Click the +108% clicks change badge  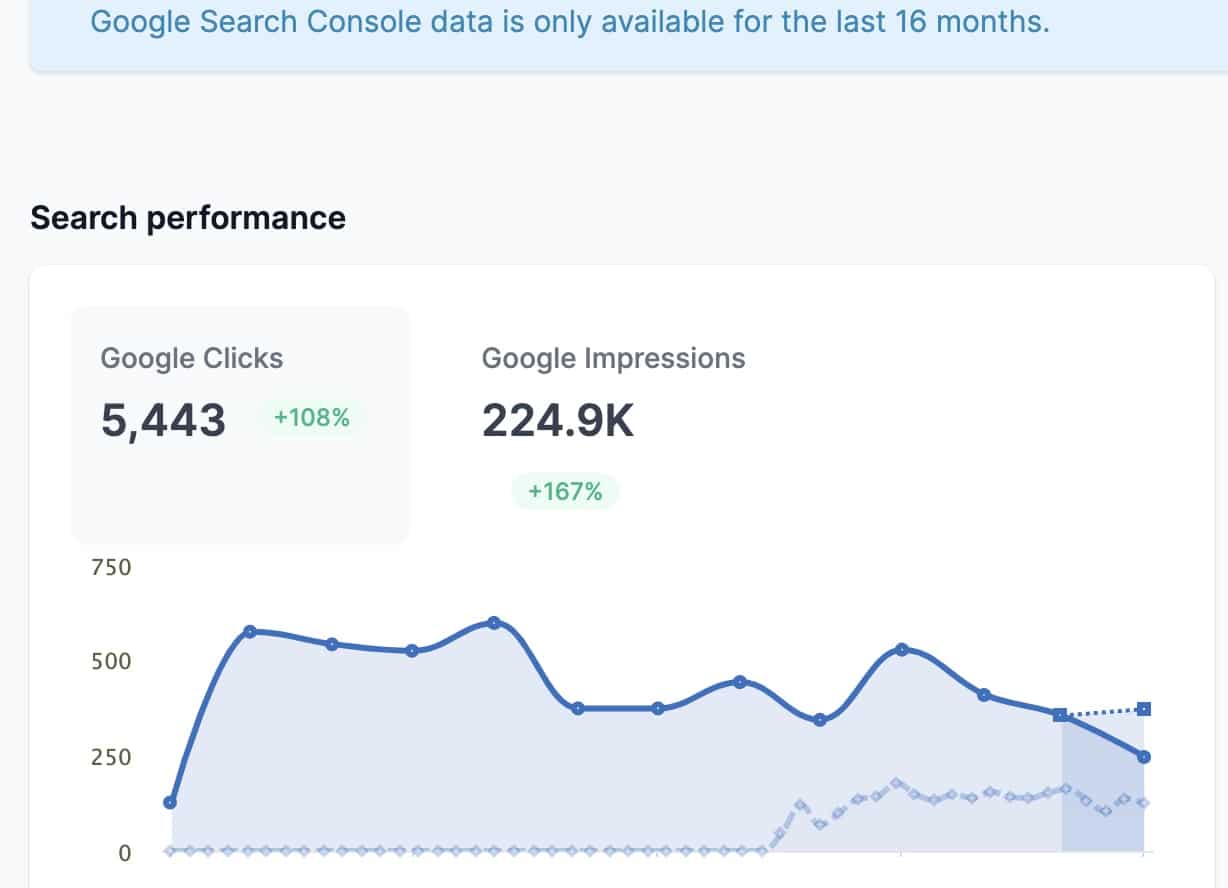coord(312,418)
